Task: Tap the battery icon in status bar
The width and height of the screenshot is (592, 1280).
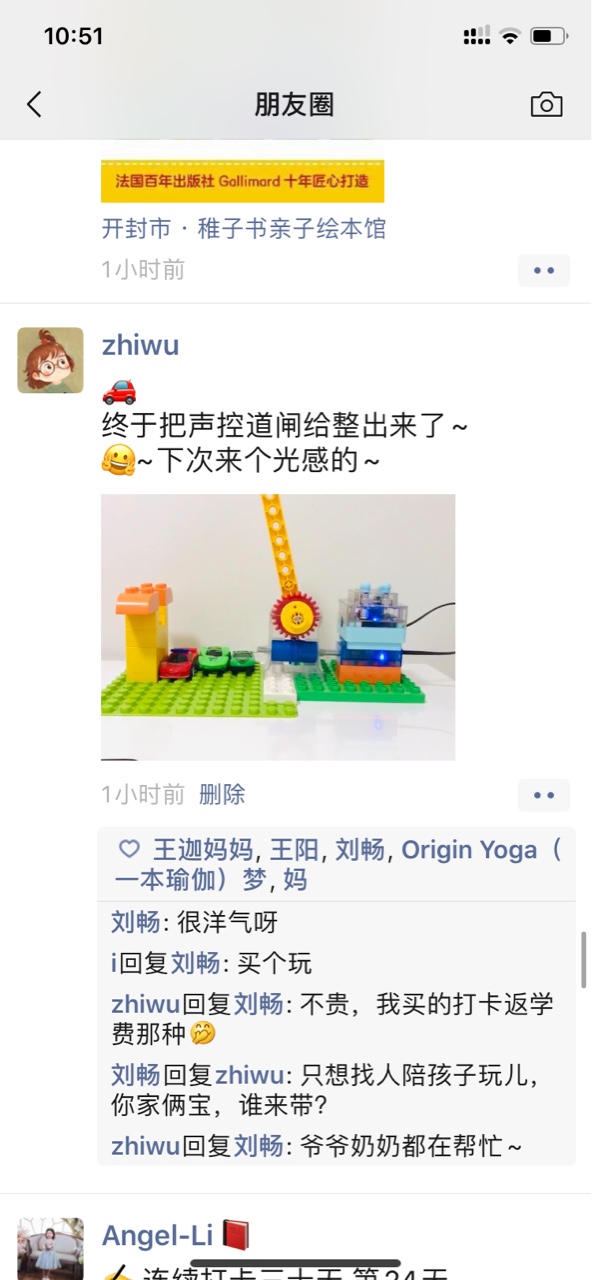Action: pos(549,36)
